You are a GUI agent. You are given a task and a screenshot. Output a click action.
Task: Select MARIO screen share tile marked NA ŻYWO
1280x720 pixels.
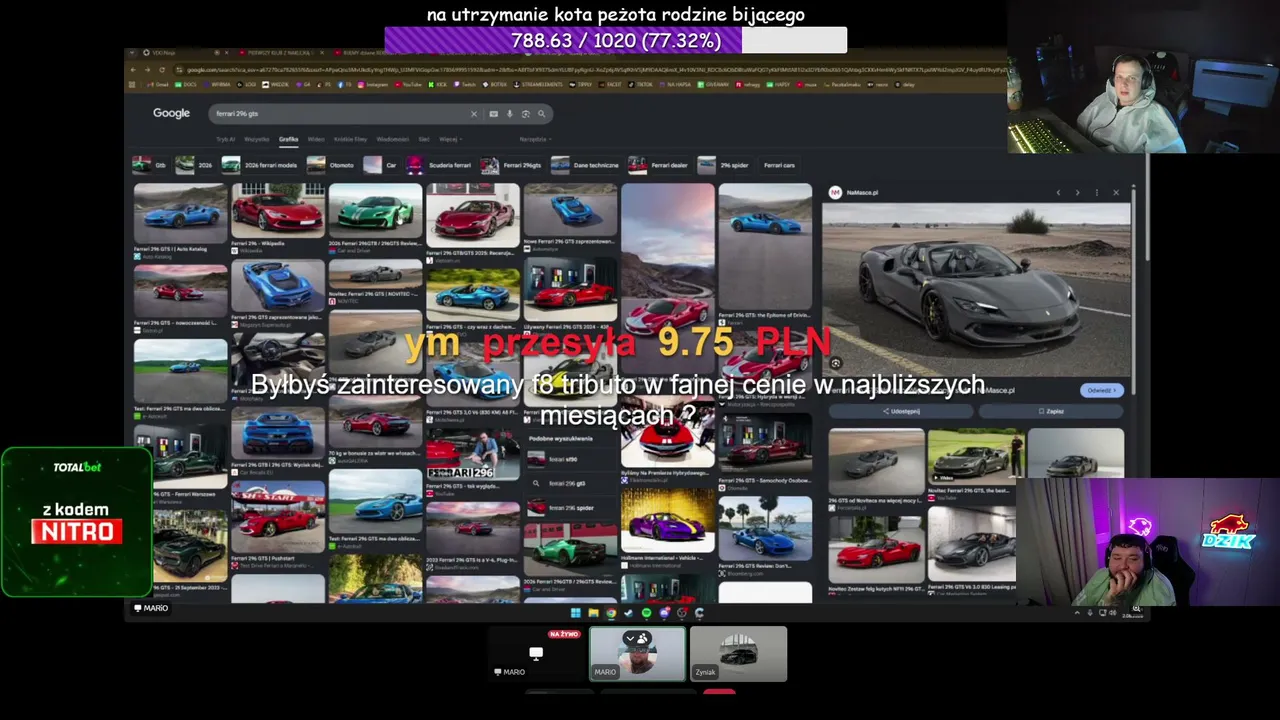tap(536, 654)
